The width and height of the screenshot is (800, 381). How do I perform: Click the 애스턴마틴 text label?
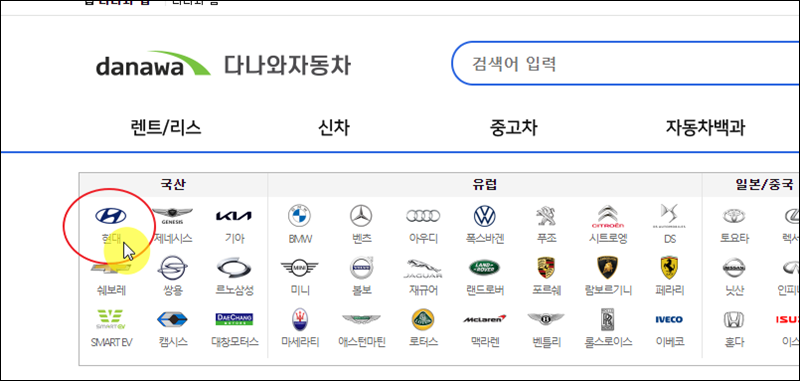point(362,342)
